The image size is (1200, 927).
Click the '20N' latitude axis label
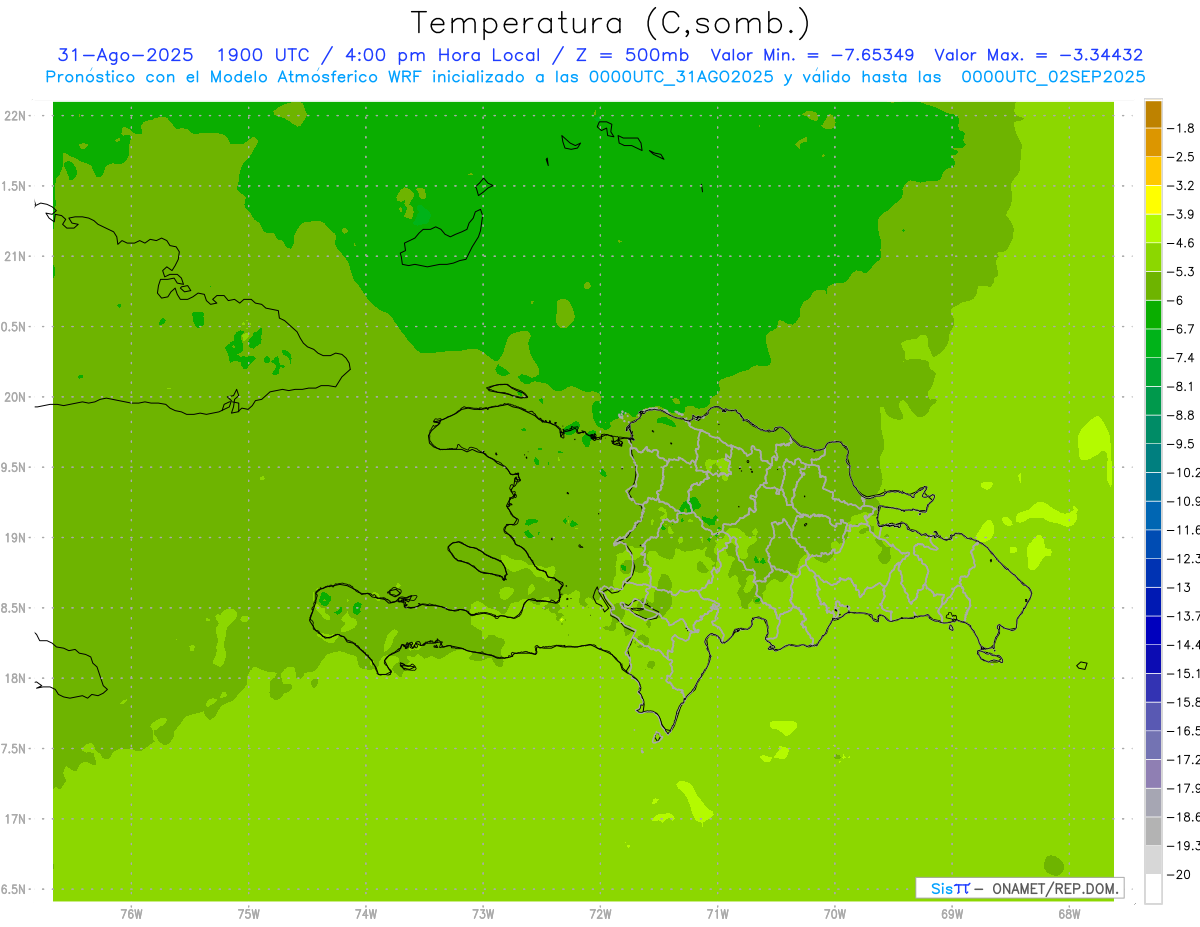[x=15, y=397]
